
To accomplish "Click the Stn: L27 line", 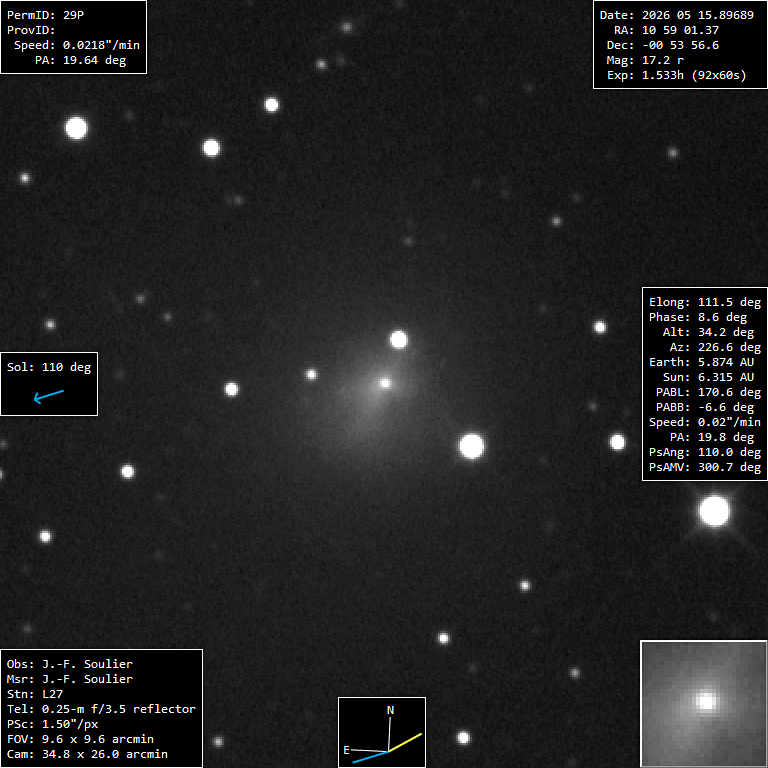I will click(x=35, y=694).
